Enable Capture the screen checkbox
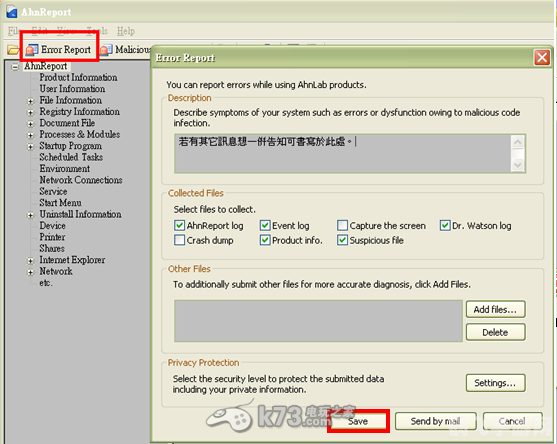The width and height of the screenshot is (557, 444). coord(342,226)
